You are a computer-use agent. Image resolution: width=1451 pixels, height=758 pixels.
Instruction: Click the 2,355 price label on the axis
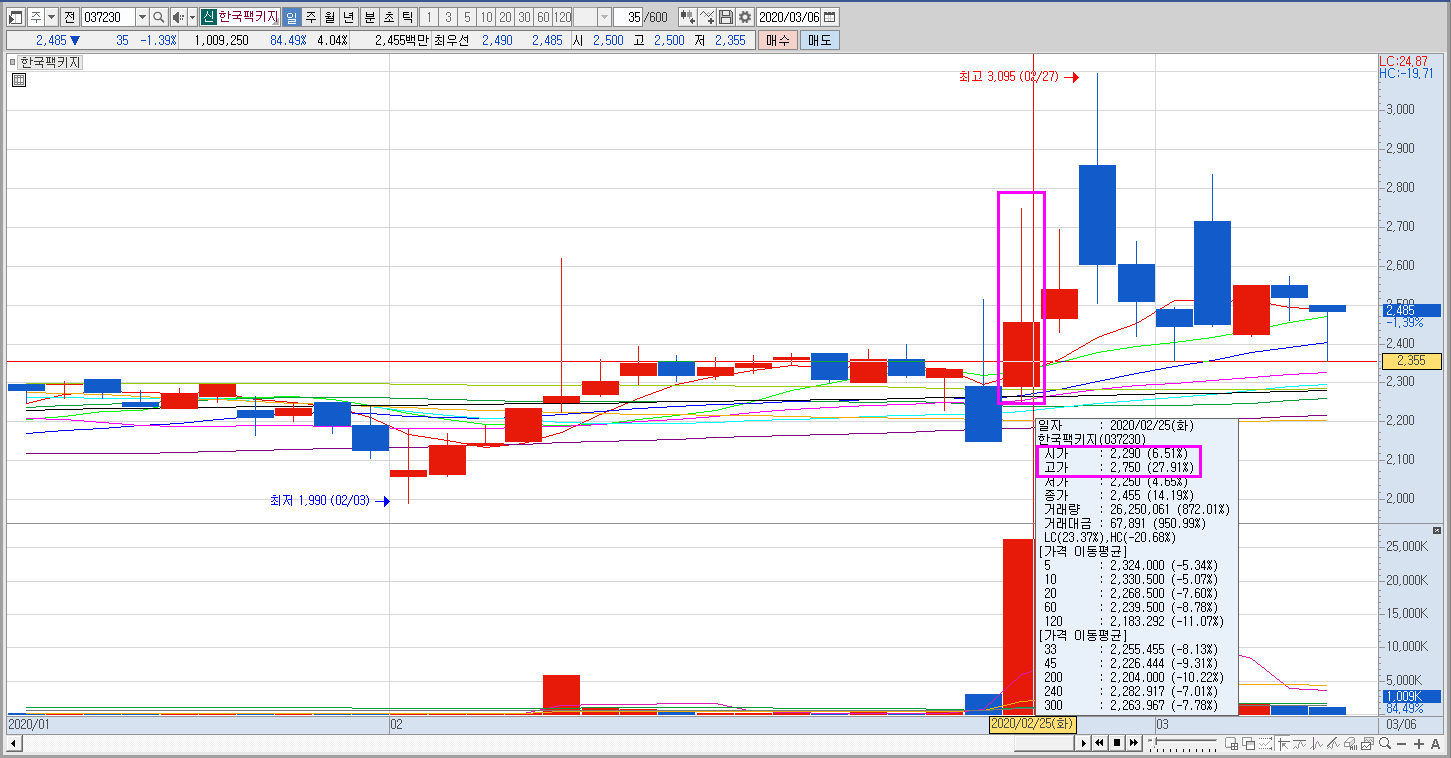point(1410,361)
